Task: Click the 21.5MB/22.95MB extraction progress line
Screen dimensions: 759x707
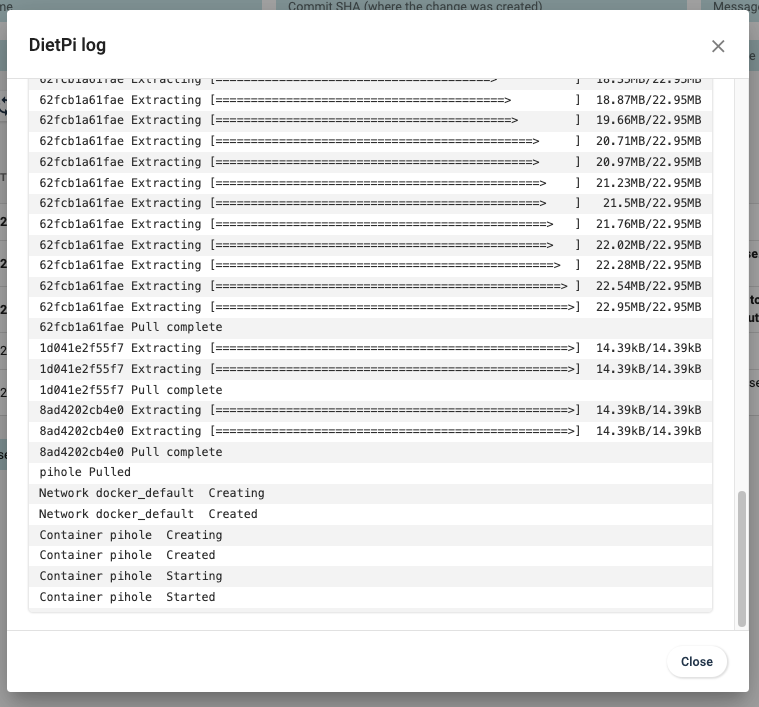Action: 370,203
